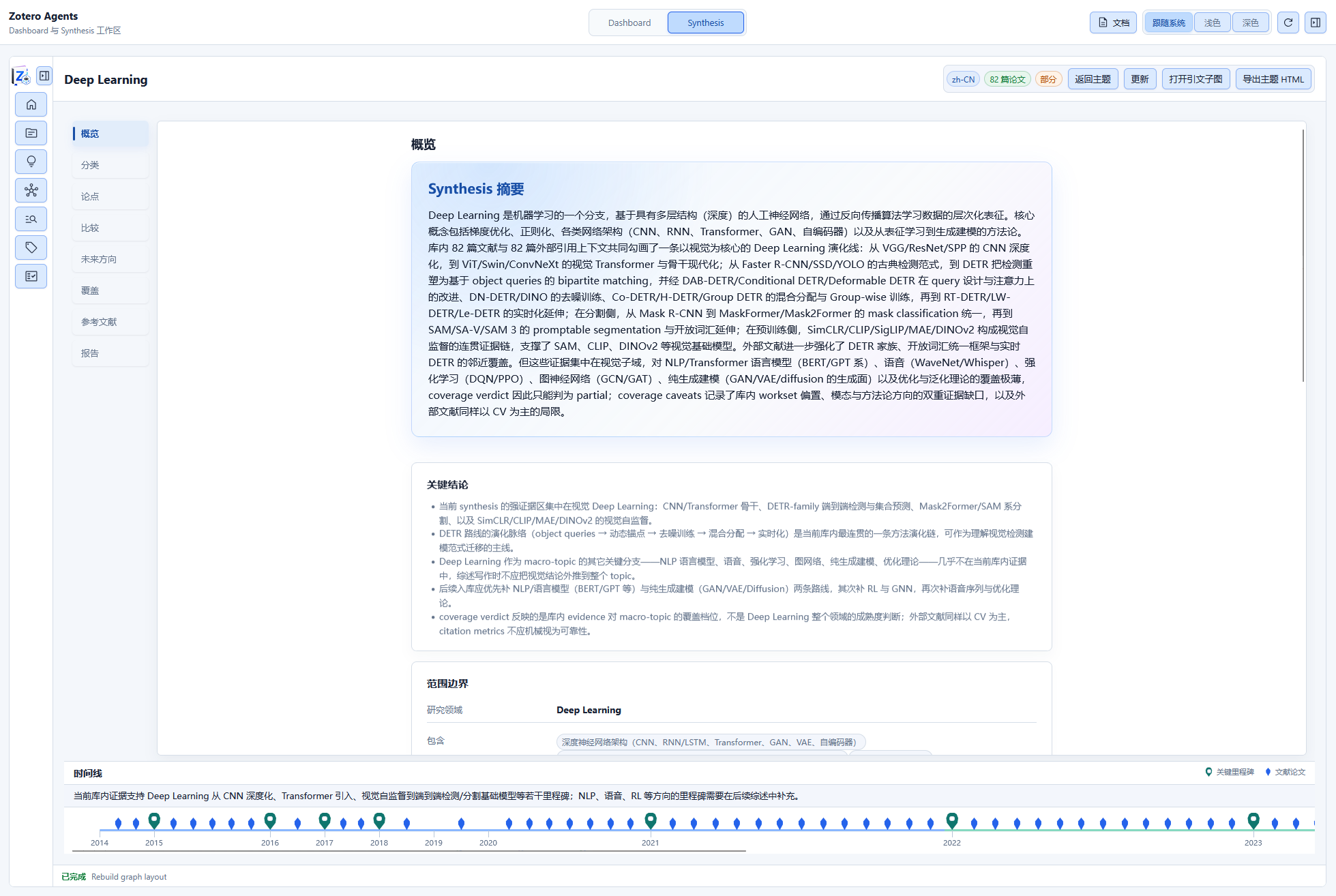This screenshot has width=1336, height=896.
Task: Click the 2014 year label on timeline
Action: coord(100,843)
